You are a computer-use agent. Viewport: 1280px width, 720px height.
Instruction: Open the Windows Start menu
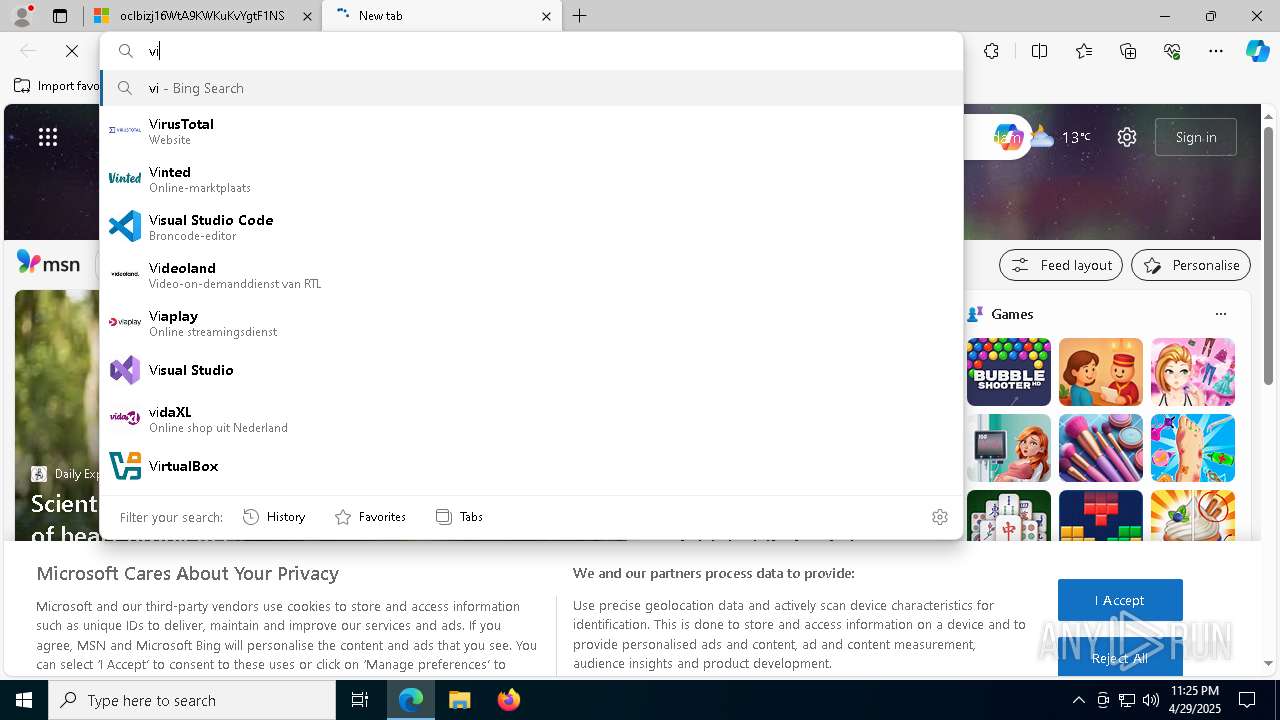(24, 700)
